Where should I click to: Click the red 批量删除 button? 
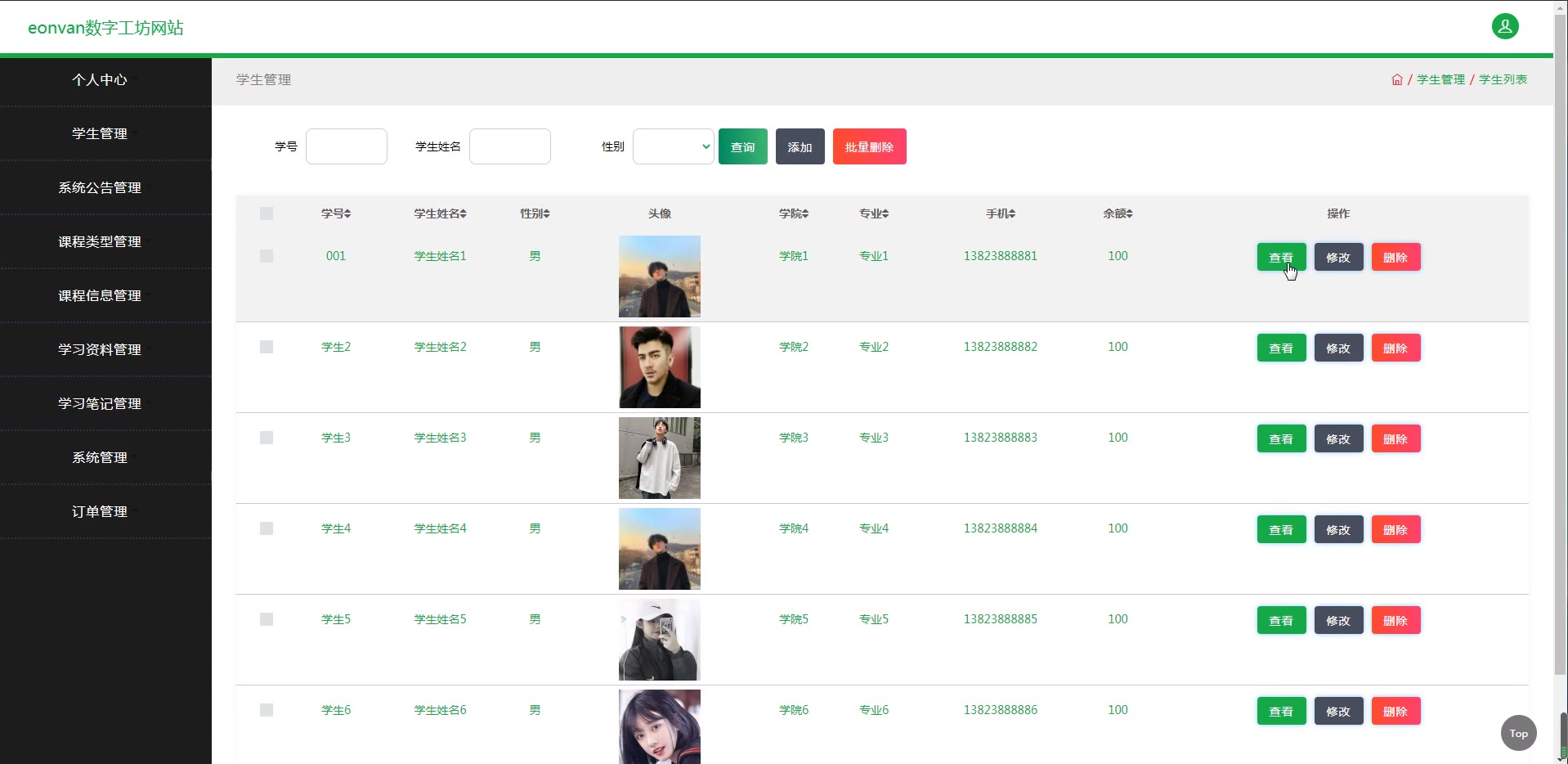pyautogui.click(x=870, y=146)
